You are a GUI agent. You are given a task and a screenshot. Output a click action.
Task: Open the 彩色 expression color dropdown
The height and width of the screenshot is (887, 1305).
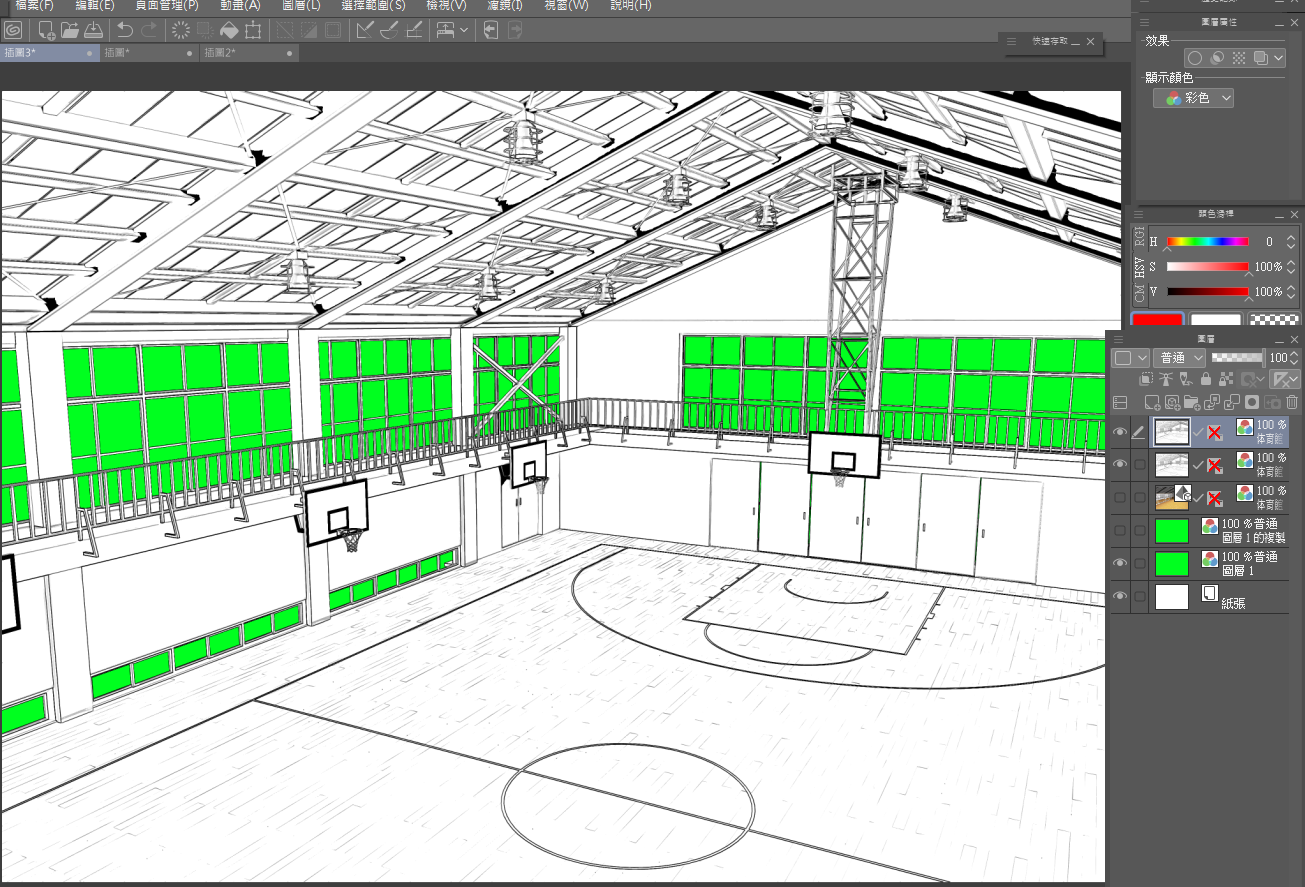(1194, 98)
